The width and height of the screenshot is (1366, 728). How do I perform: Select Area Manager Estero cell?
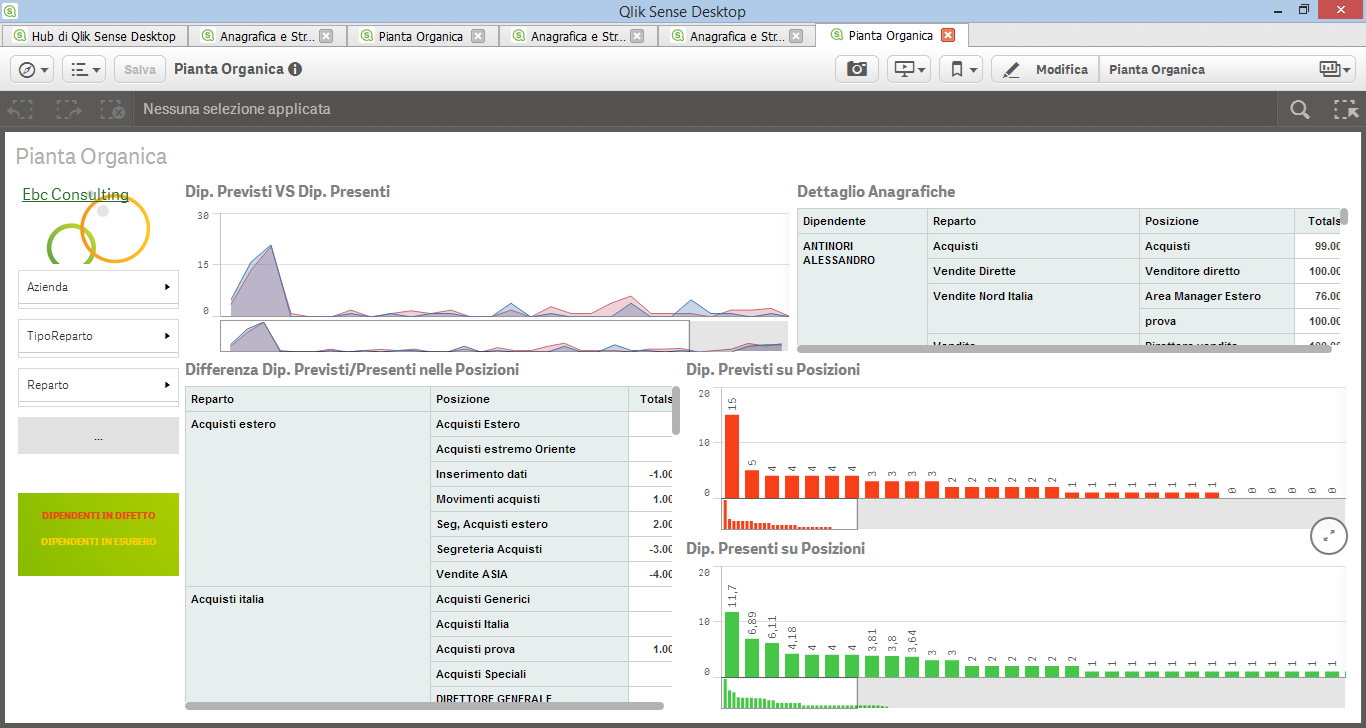[1216, 296]
